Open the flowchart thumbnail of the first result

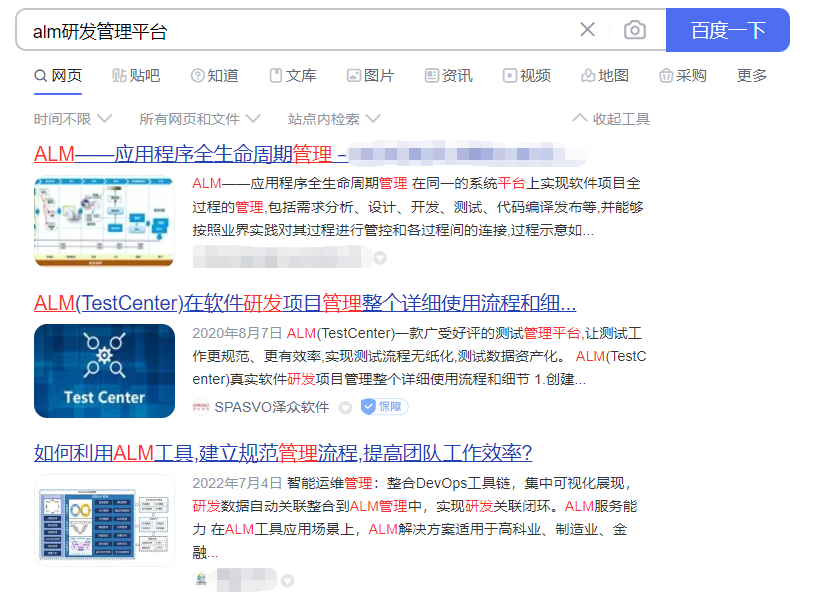(x=104, y=221)
